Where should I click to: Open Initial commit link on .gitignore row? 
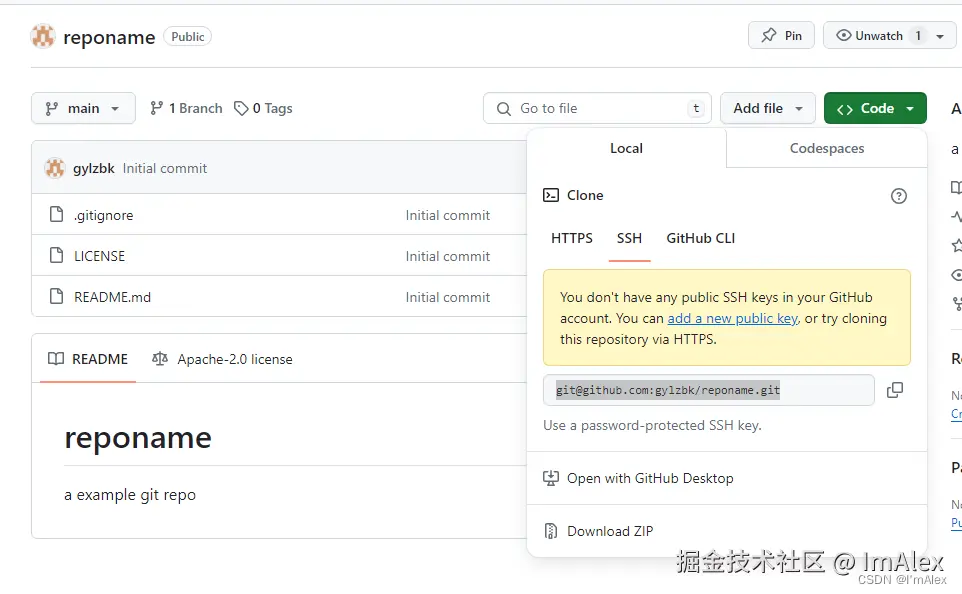[447, 215]
